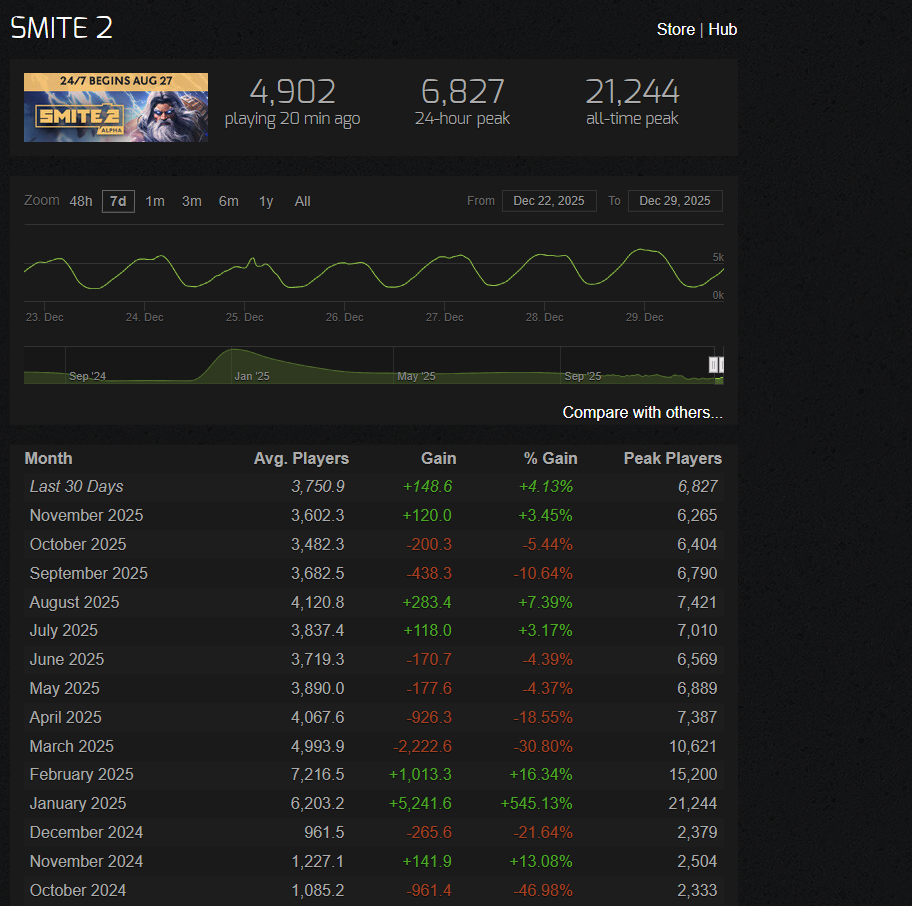Click the SMITE 2 page title
The image size is (912, 906).
coord(62,28)
